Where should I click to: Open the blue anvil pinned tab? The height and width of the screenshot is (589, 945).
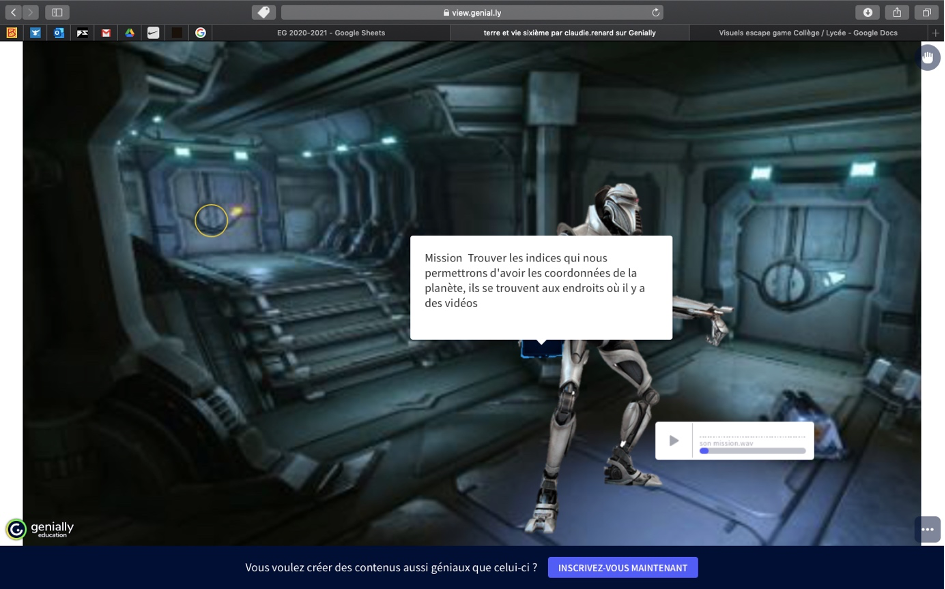point(36,33)
